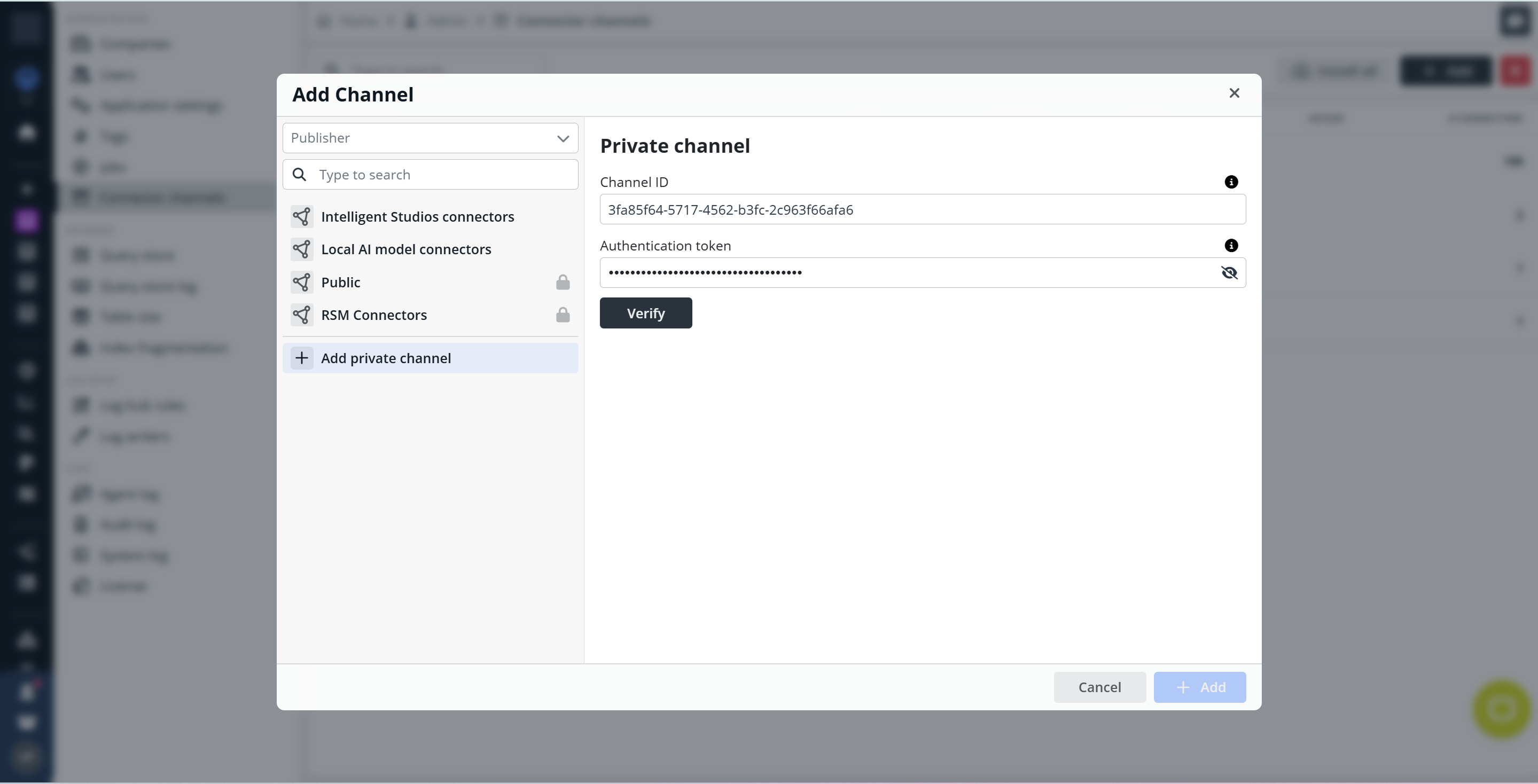1538x784 pixels.
Task: Cancel the Add Channel dialog
Action: (1099, 687)
